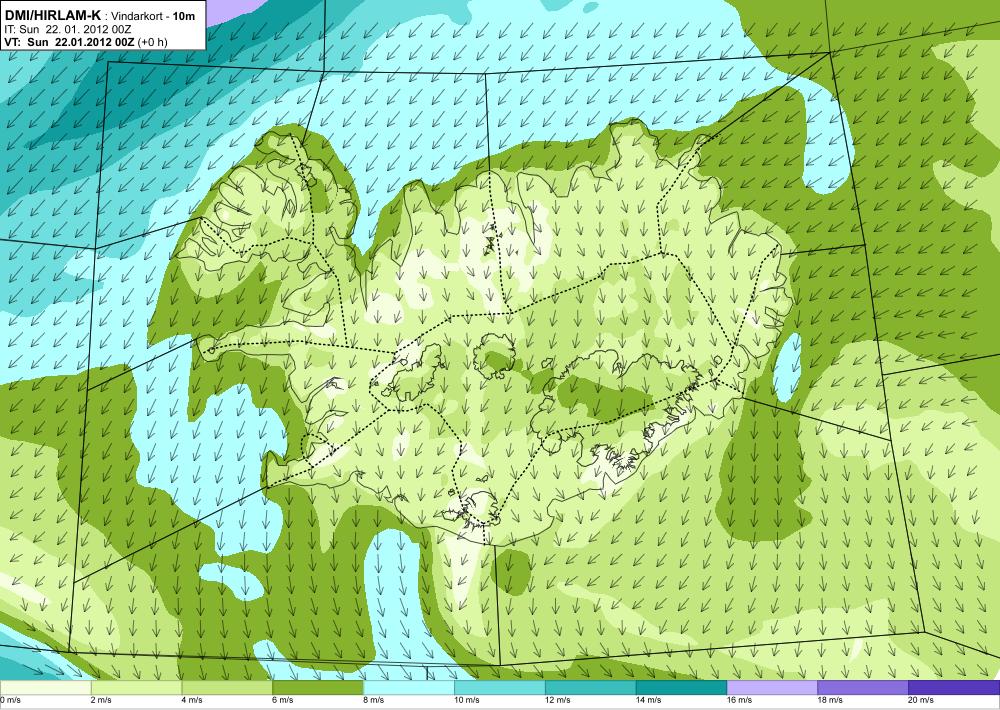Click the '20 m/s' legend label

click(x=921, y=700)
